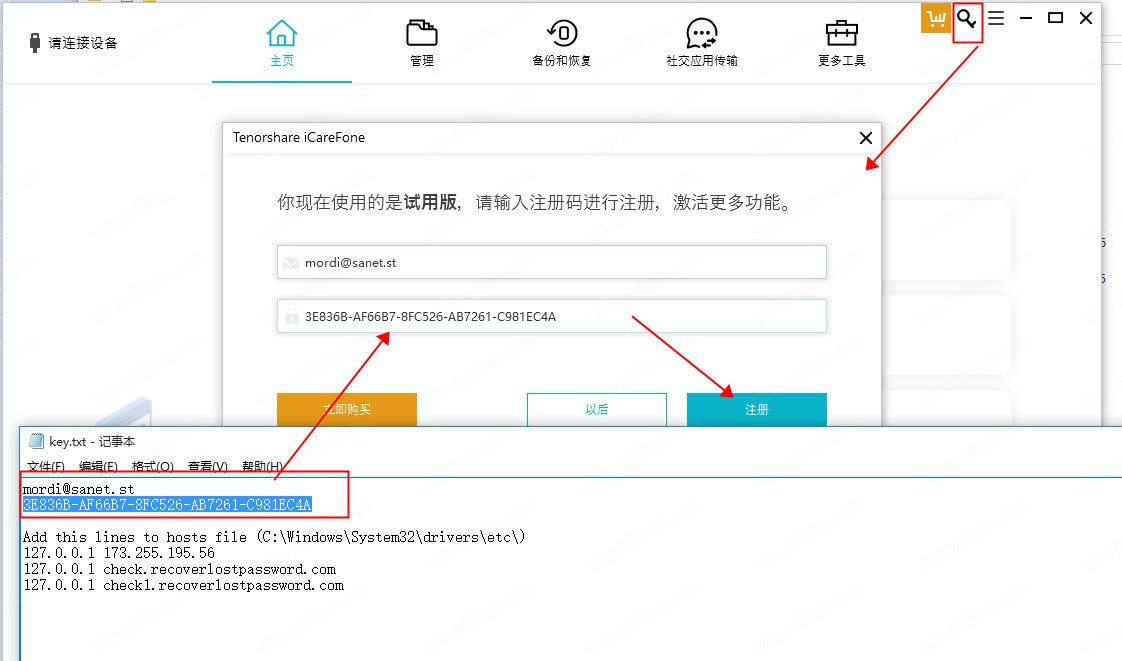The image size is (1122, 661).
Task: Open Backup and Restore (备份和恢复) tab
Action: 562,43
